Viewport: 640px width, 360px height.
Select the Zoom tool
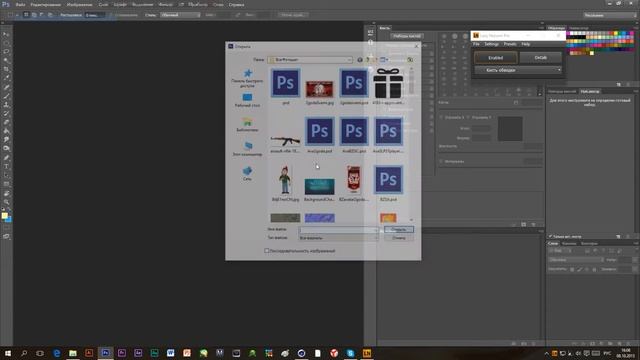6,202
